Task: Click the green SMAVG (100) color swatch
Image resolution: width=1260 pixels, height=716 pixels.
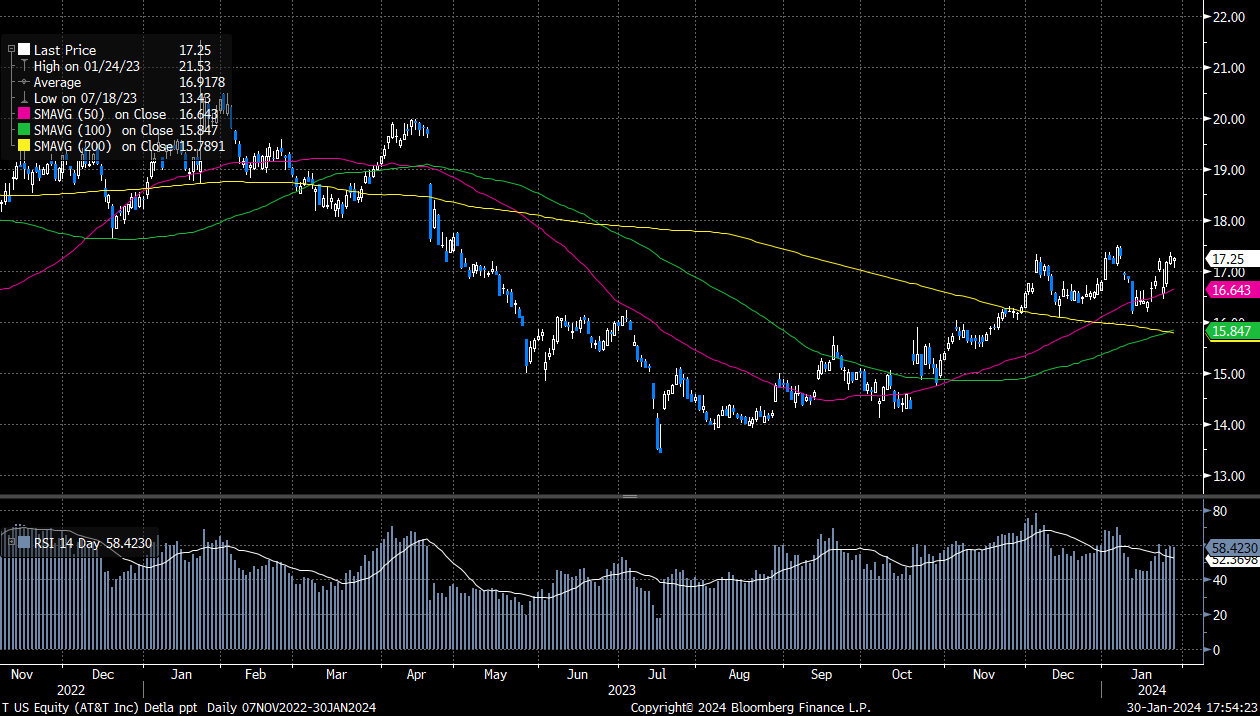Action: pos(25,130)
